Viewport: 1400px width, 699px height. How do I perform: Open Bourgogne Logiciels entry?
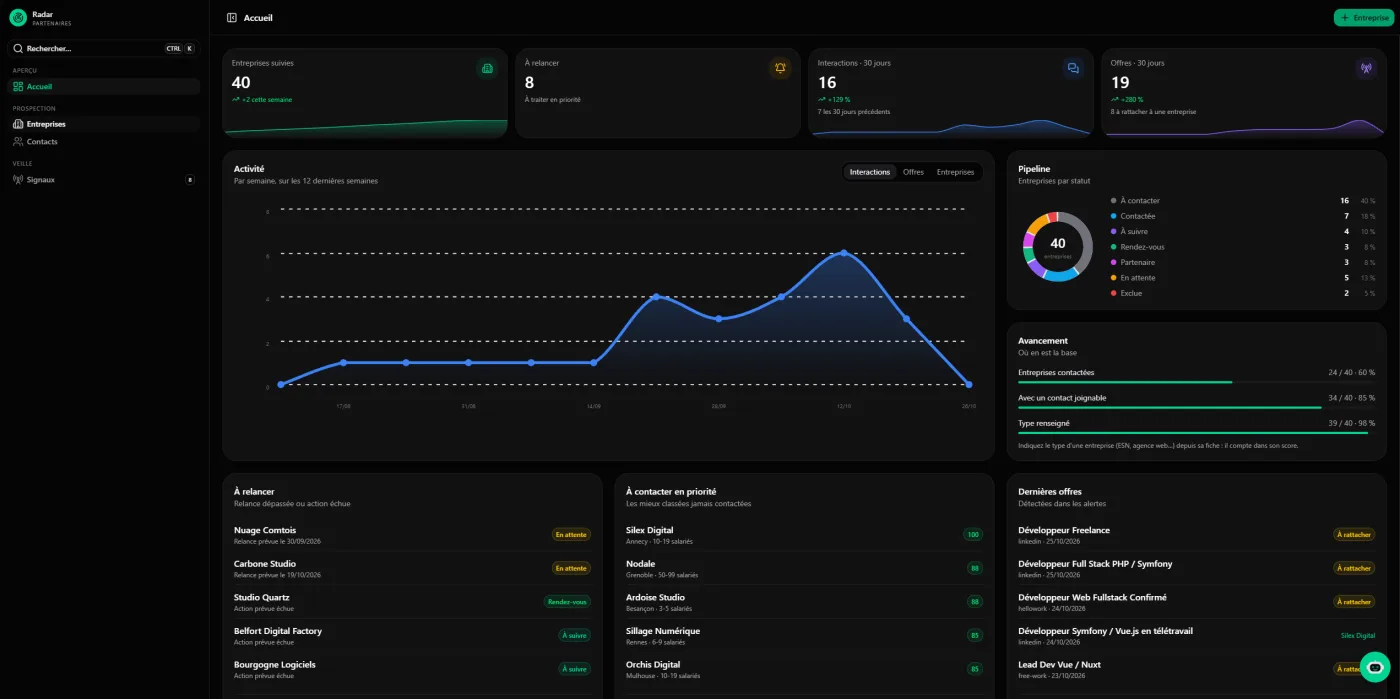pyautogui.click(x=412, y=669)
